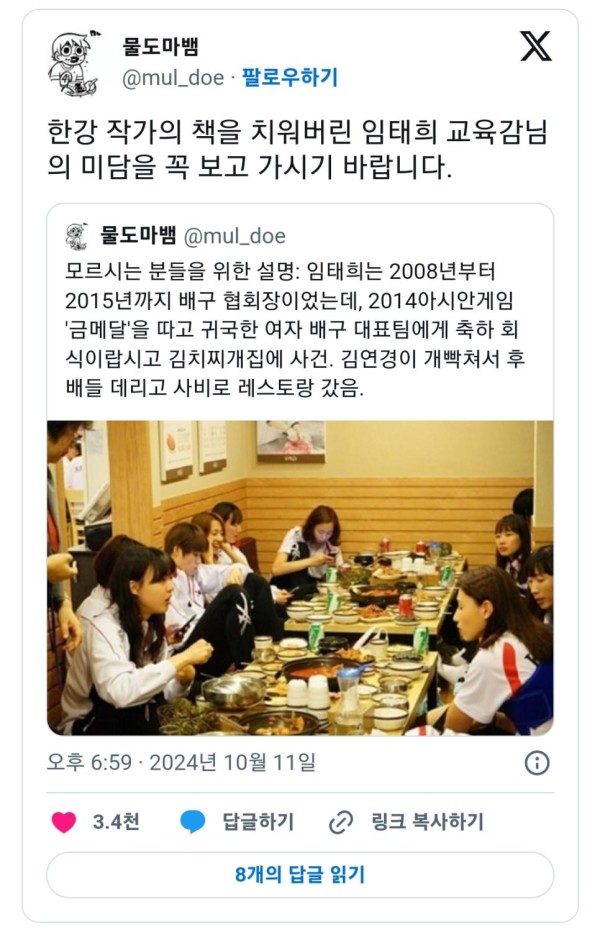Click the 3.4천 likes count

tap(116, 821)
